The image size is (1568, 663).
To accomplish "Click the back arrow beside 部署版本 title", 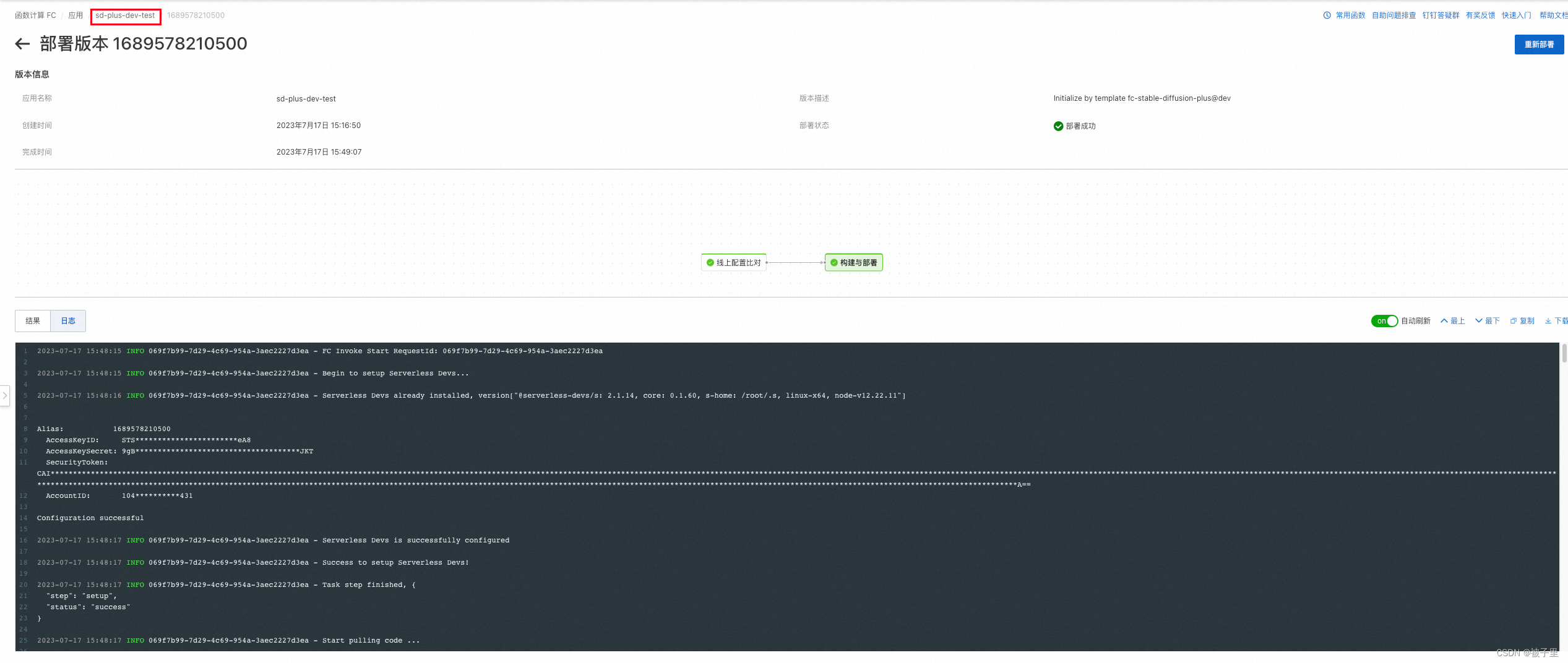I will pyautogui.click(x=22, y=44).
